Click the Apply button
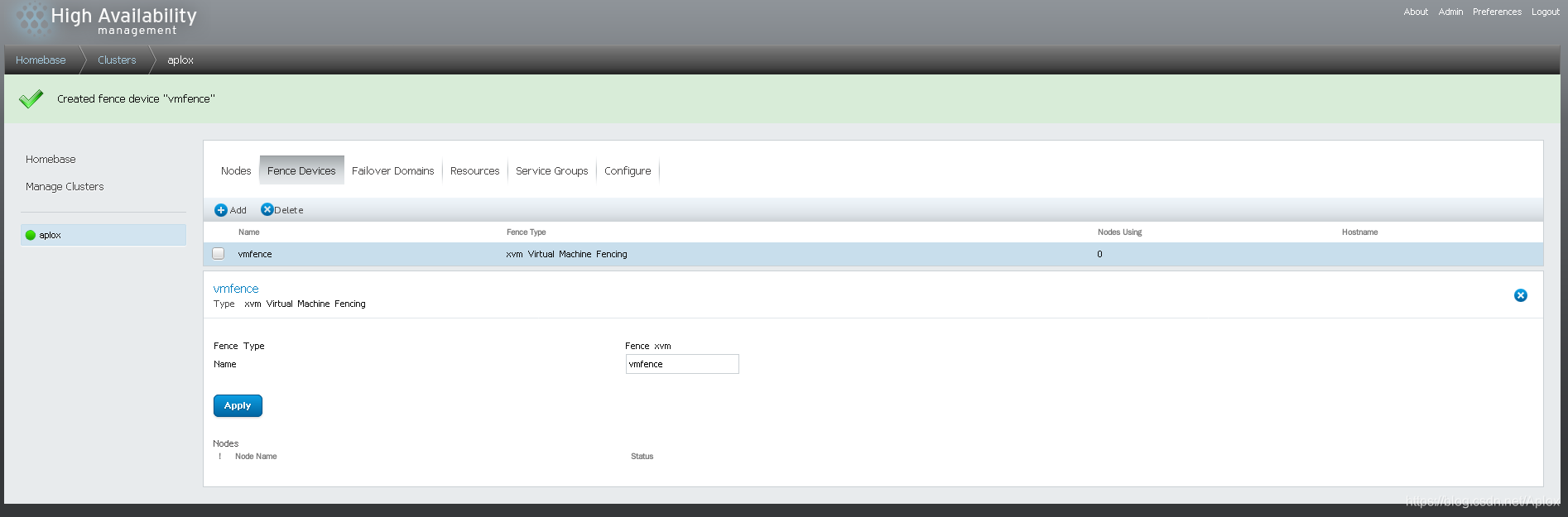The image size is (1568, 517). 238,405
